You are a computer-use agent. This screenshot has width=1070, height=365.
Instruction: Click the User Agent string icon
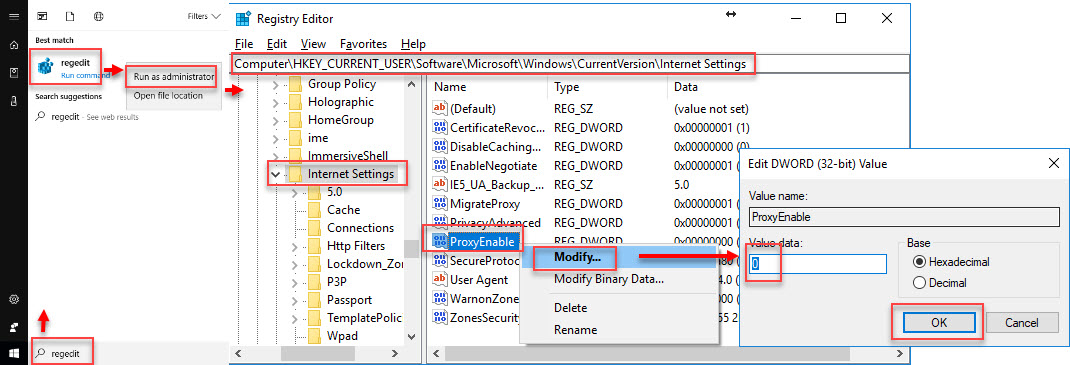(439, 279)
